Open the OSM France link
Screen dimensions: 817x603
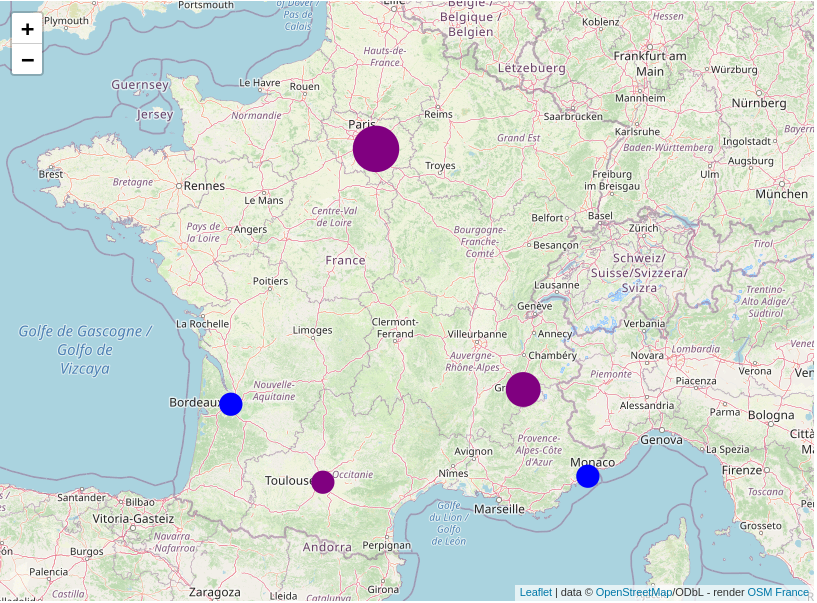click(778, 592)
